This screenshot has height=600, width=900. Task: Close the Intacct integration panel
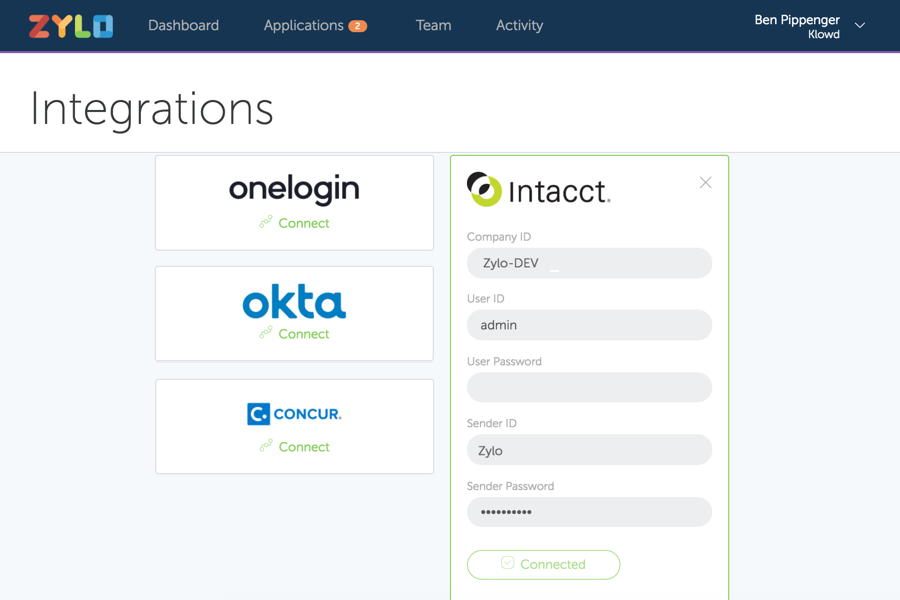705,183
